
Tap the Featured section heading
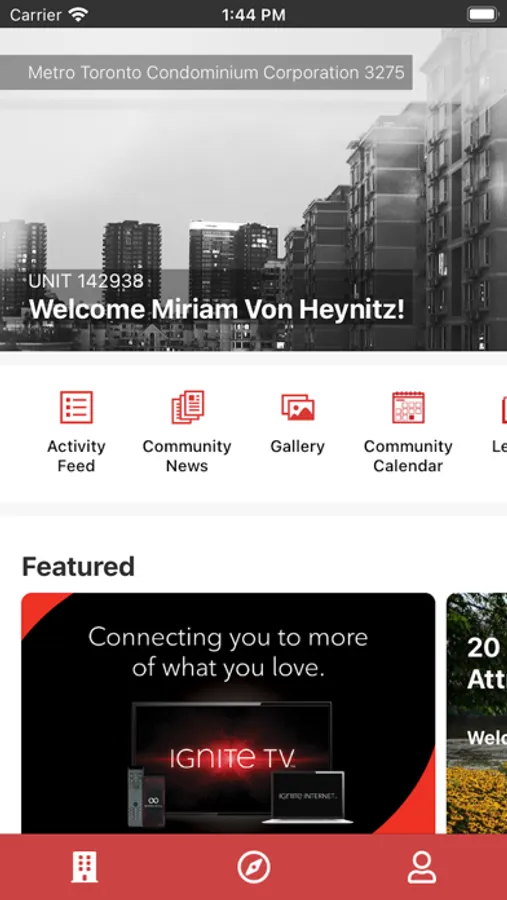coord(78,567)
